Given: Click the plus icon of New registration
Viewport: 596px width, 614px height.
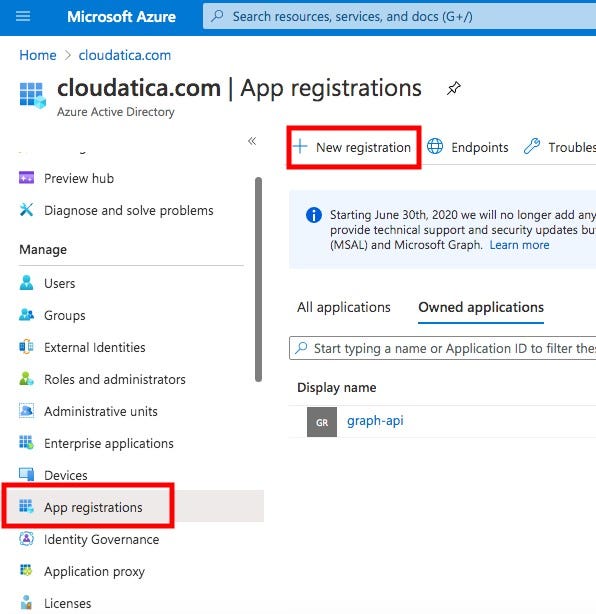Looking at the screenshot, I should coord(300,146).
